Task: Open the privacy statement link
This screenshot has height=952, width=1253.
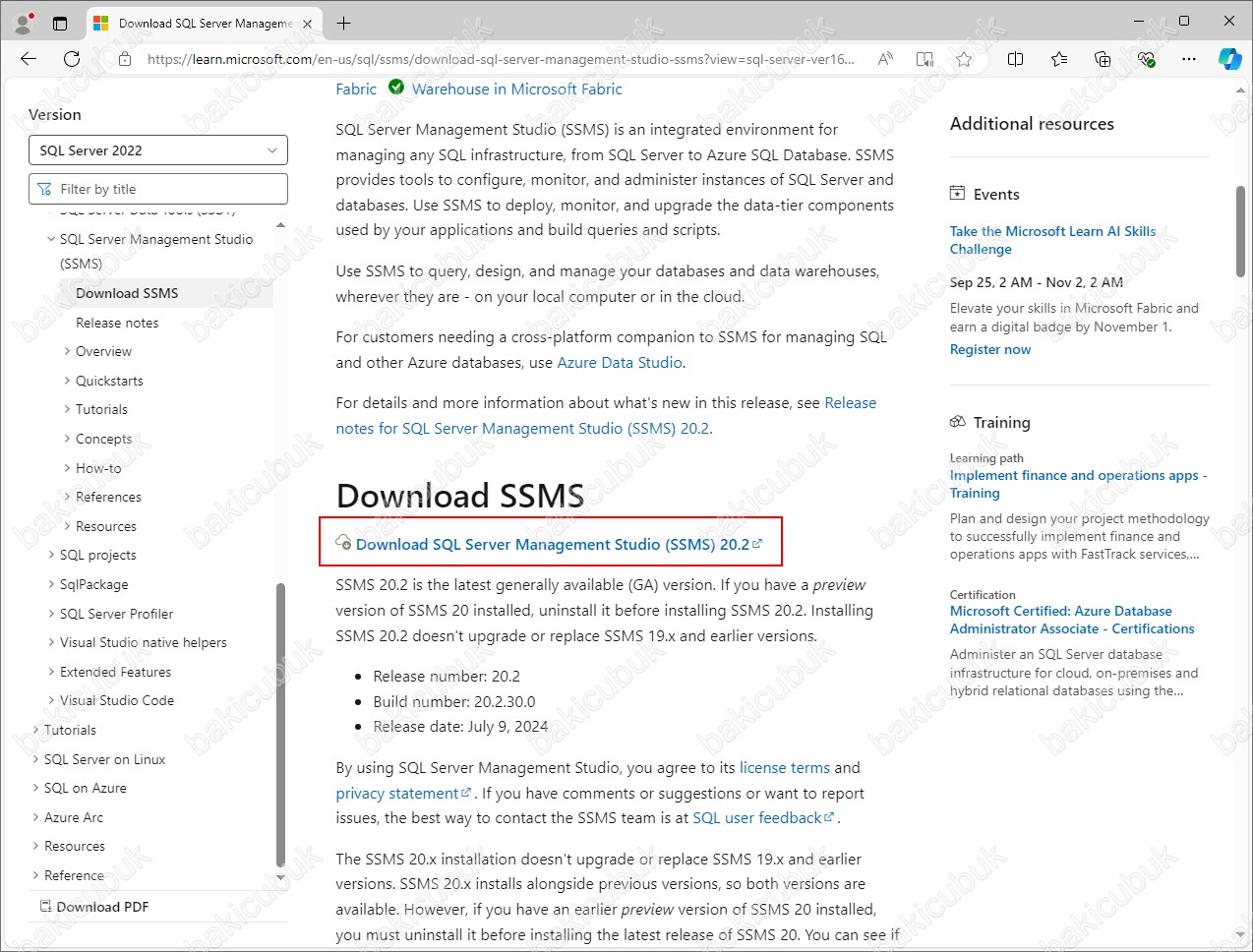Action: pyautogui.click(x=403, y=793)
